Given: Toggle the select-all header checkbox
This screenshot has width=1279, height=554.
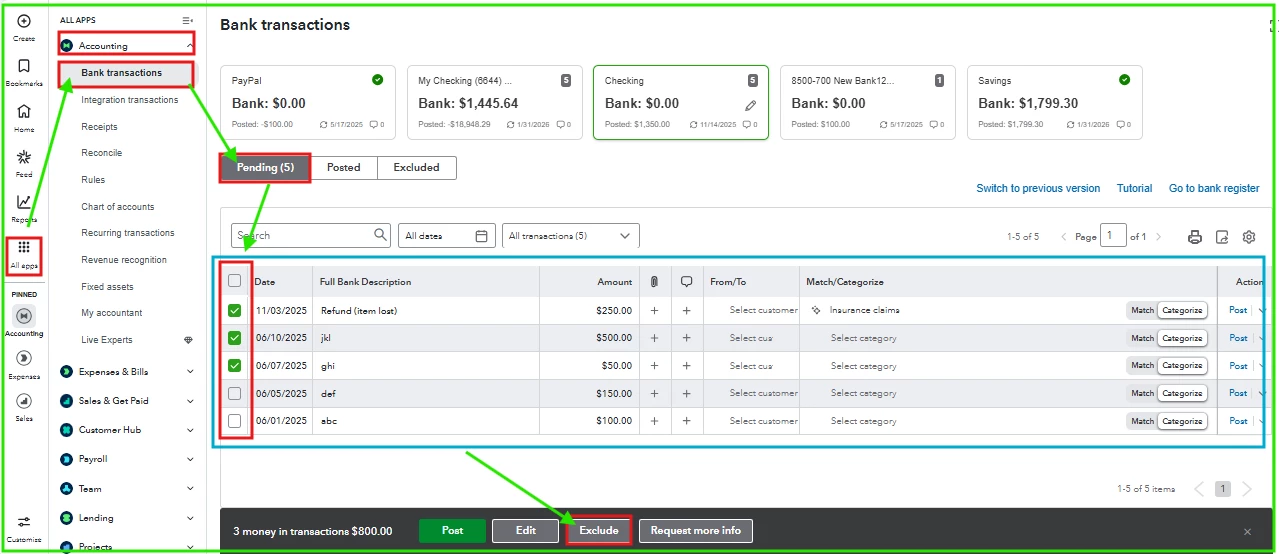Looking at the screenshot, I should click(x=234, y=281).
